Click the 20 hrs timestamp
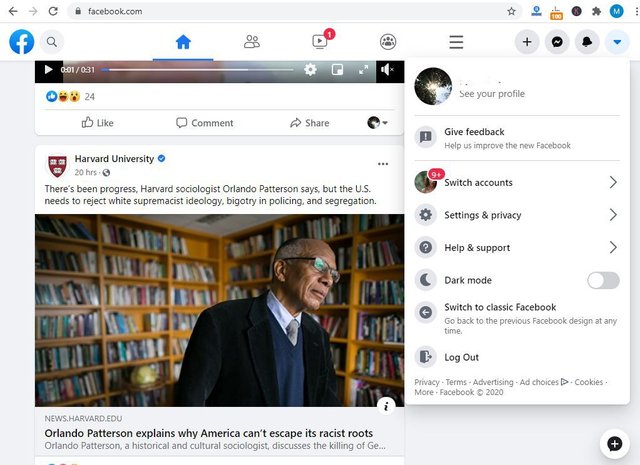 [86, 172]
